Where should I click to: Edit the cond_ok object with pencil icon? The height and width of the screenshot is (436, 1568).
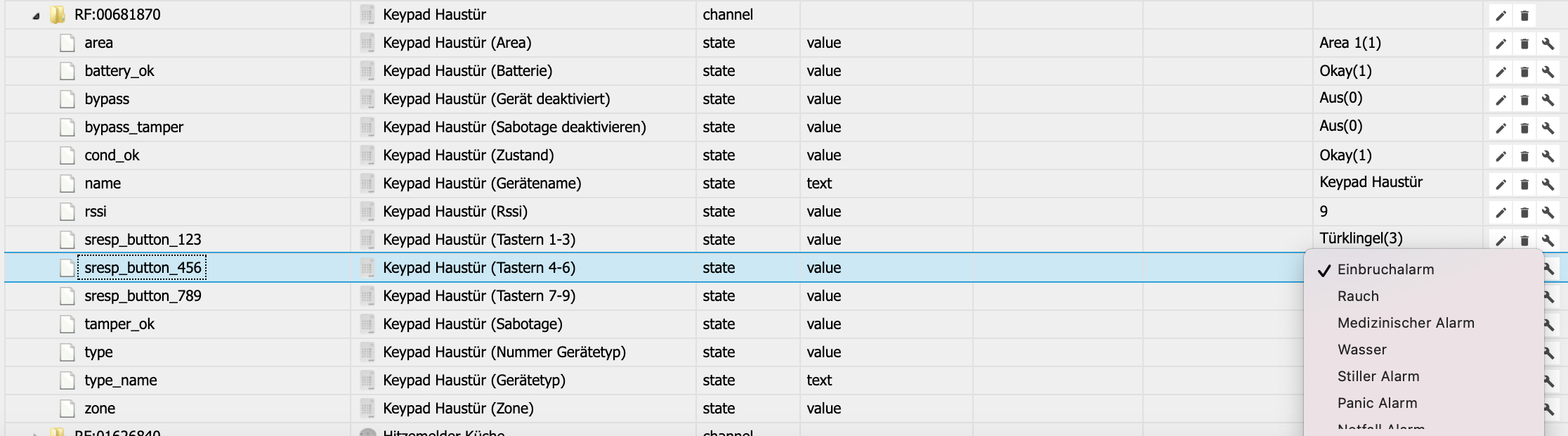[x=1501, y=156]
